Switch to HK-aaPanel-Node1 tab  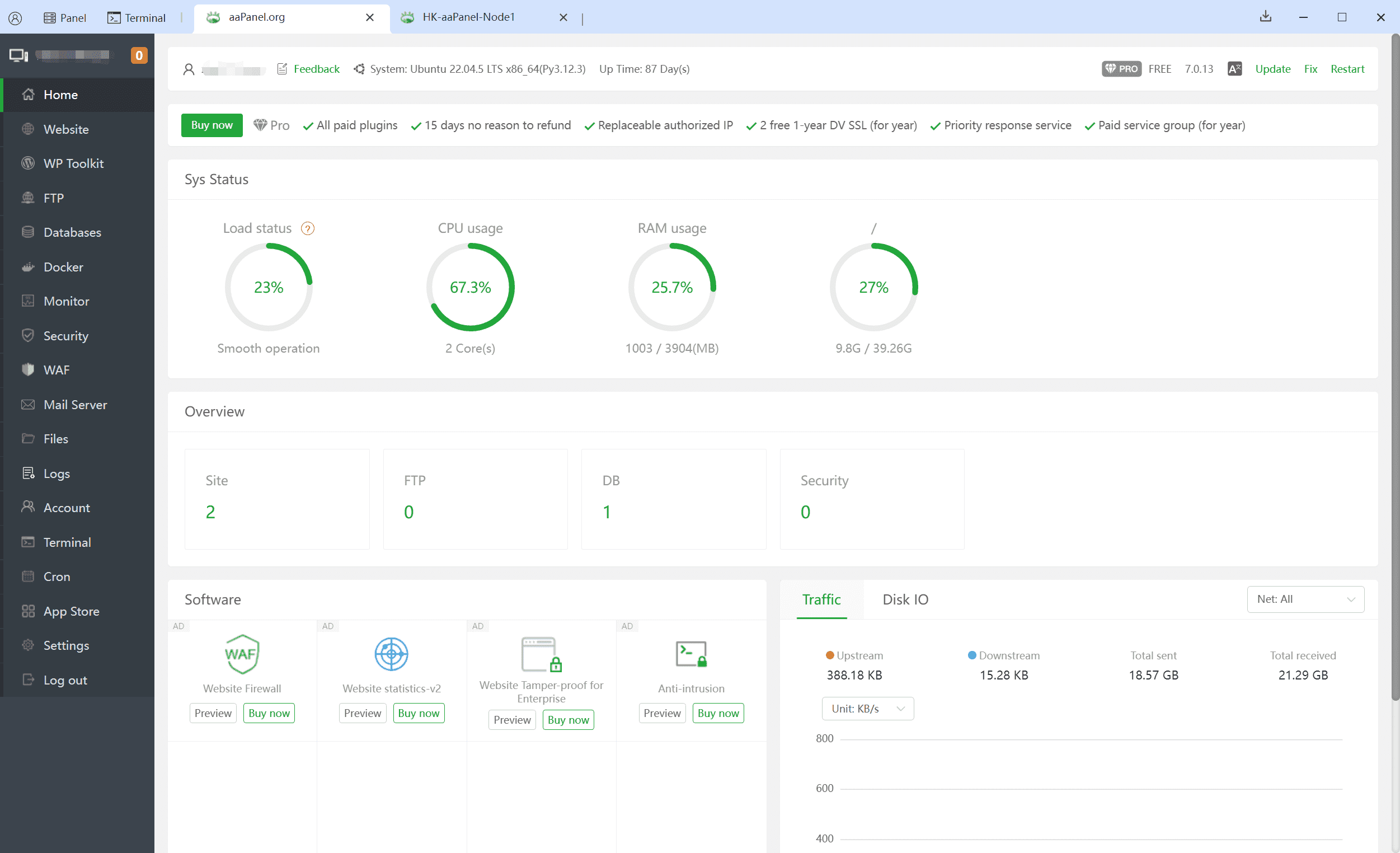click(469, 17)
